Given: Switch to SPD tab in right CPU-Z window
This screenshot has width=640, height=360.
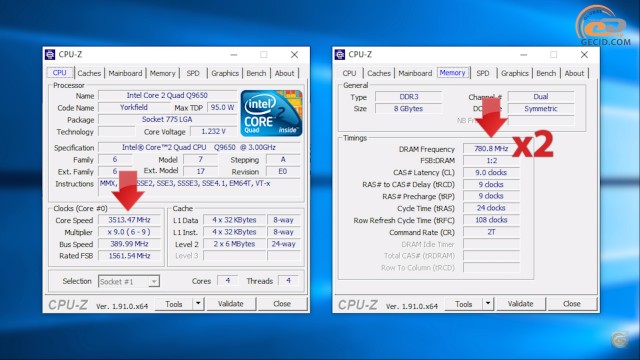Looking at the screenshot, I should [483, 73].
